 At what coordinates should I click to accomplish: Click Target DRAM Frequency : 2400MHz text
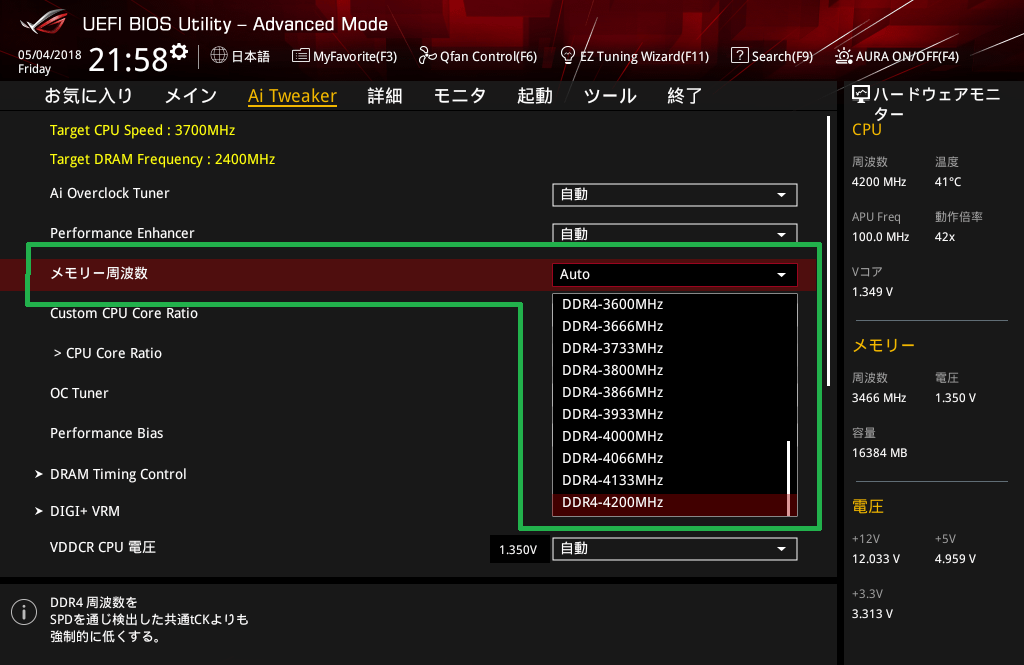[163, 159]
